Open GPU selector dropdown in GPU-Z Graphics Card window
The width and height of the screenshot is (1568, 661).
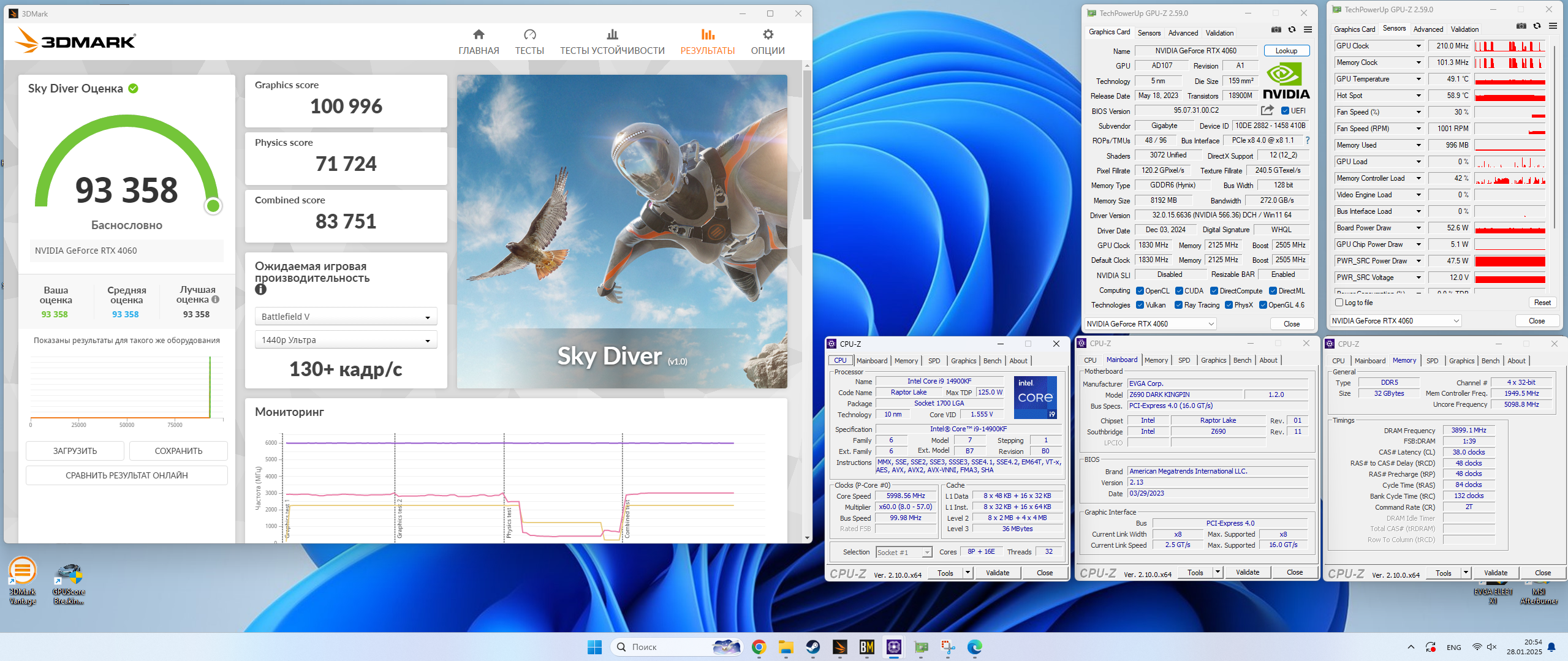pos(1150,324)
